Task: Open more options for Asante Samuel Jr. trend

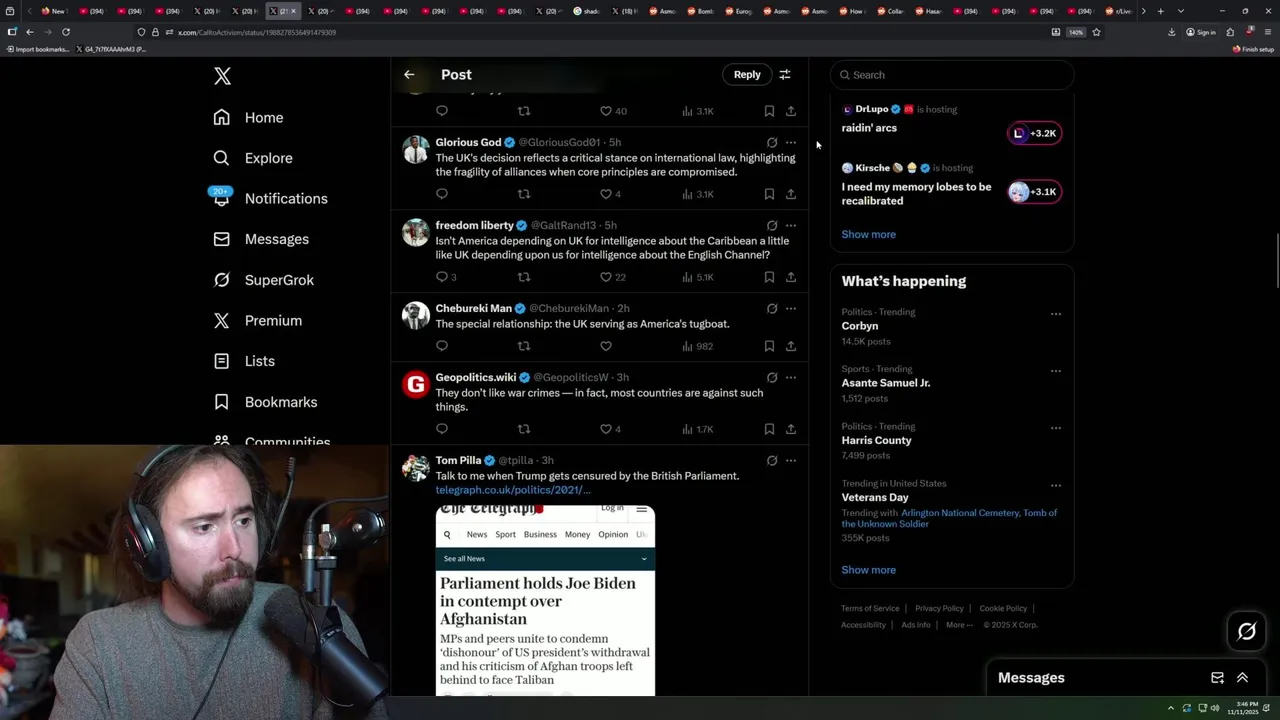Action: [1055, 371]
